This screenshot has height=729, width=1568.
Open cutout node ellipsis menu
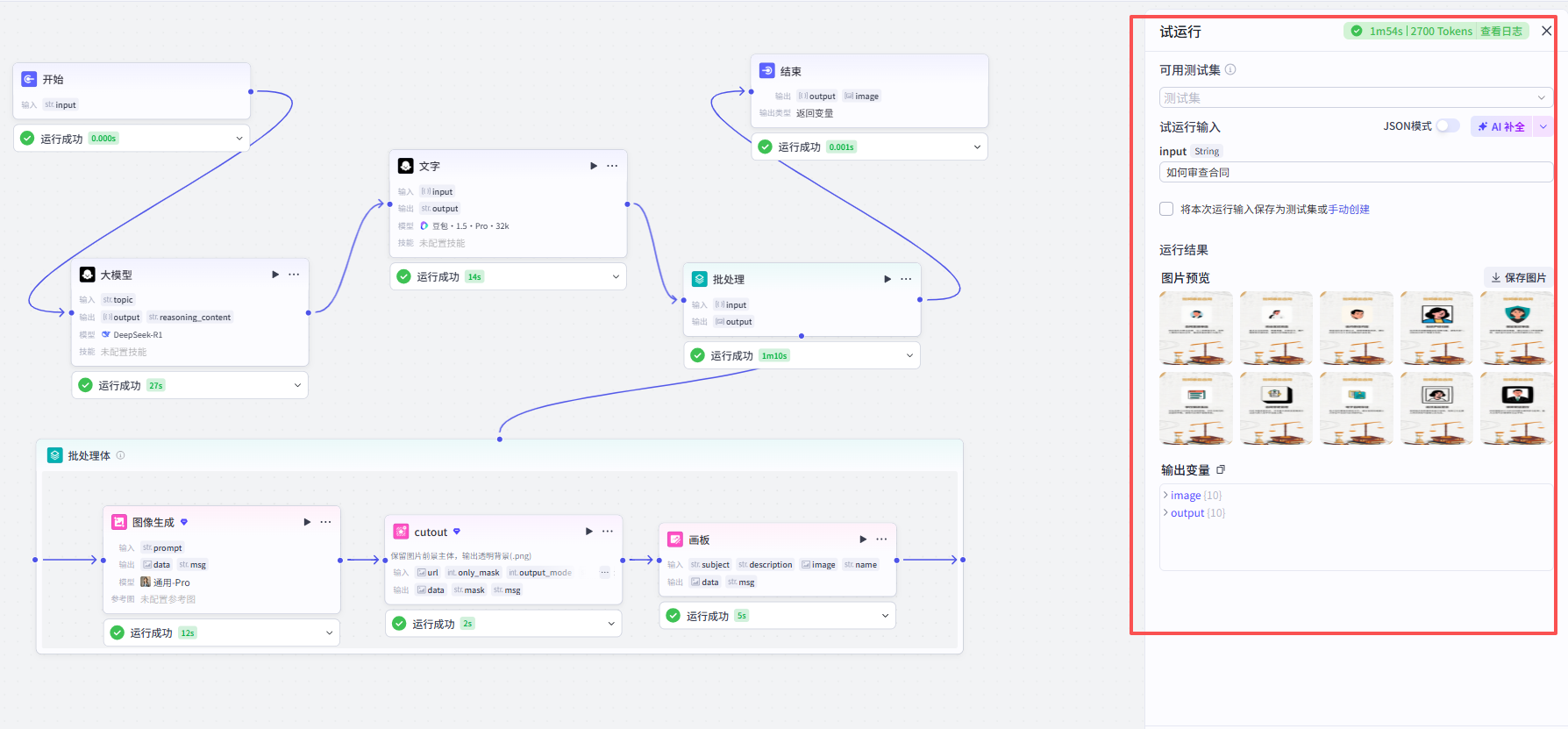608,532
